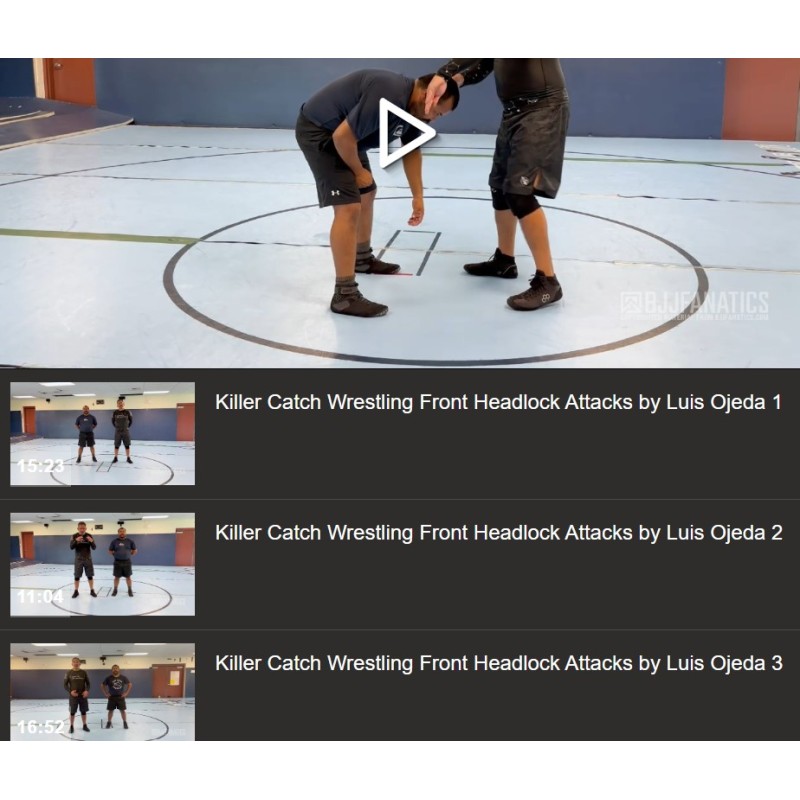800x800 pixels.
Task: Click the empty area of first playlist row
Action: click(497, 454)
